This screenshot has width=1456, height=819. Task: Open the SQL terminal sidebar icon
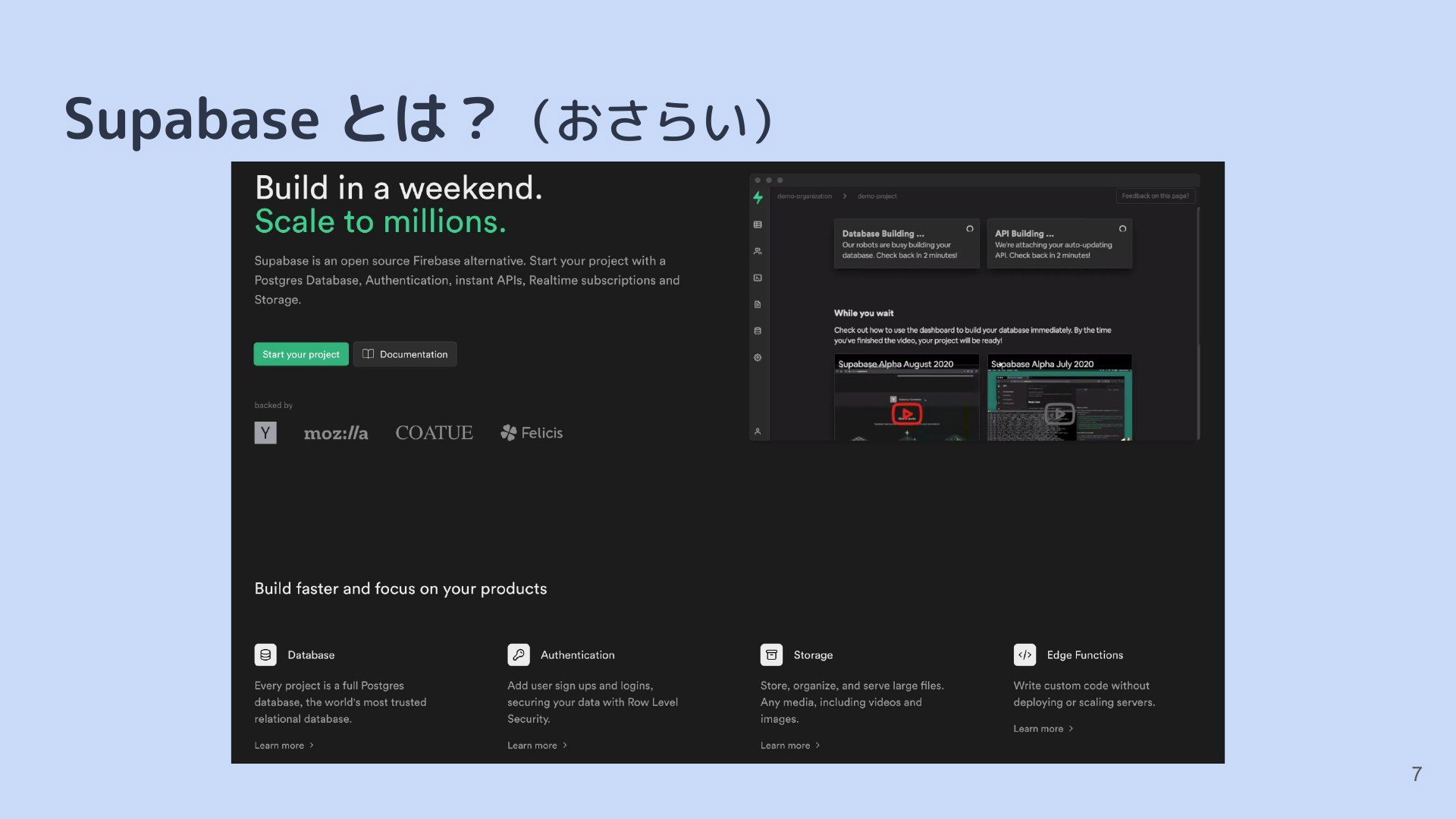coord(758,278)
